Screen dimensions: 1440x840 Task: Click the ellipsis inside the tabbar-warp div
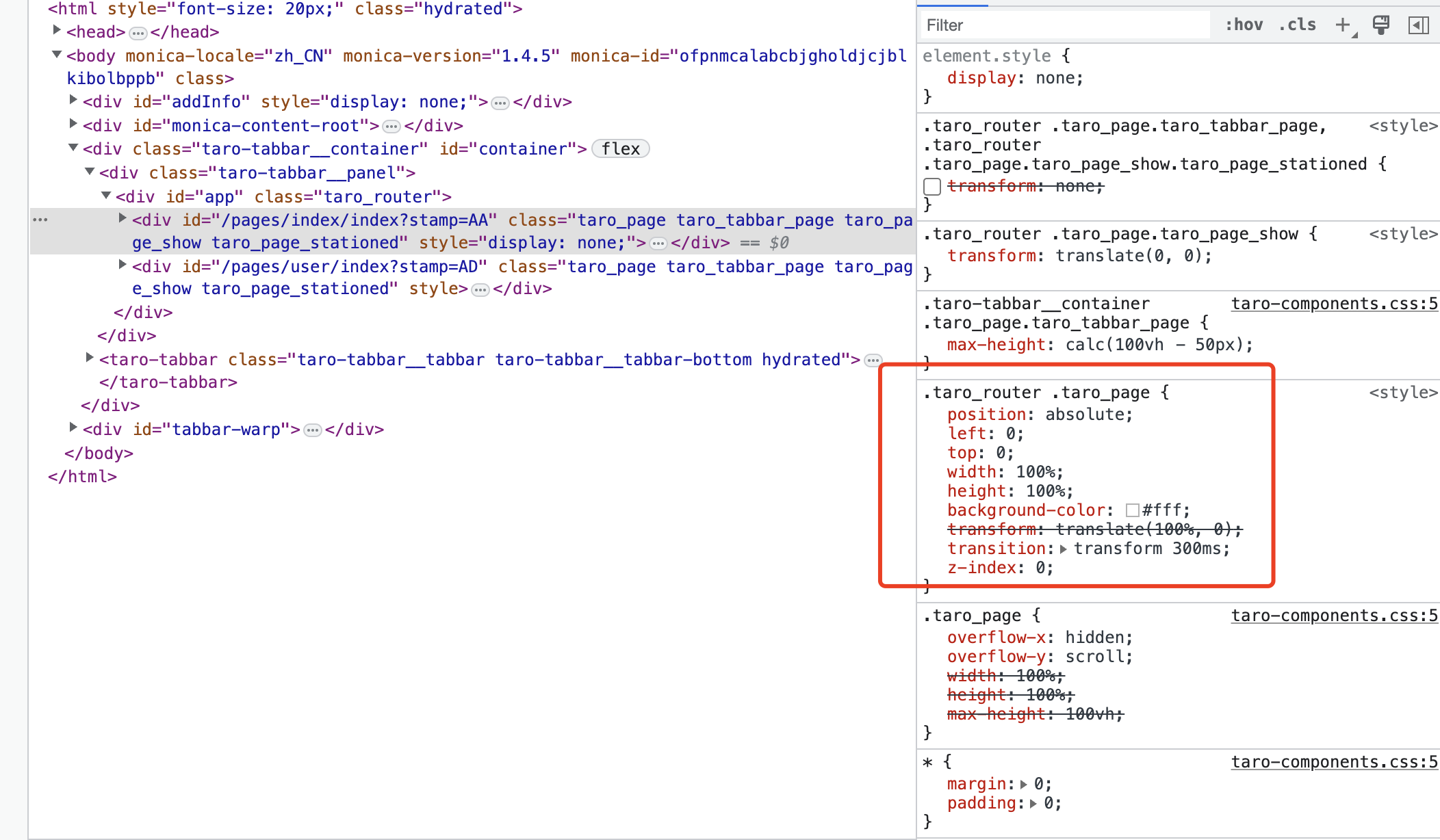click(313, 430)
